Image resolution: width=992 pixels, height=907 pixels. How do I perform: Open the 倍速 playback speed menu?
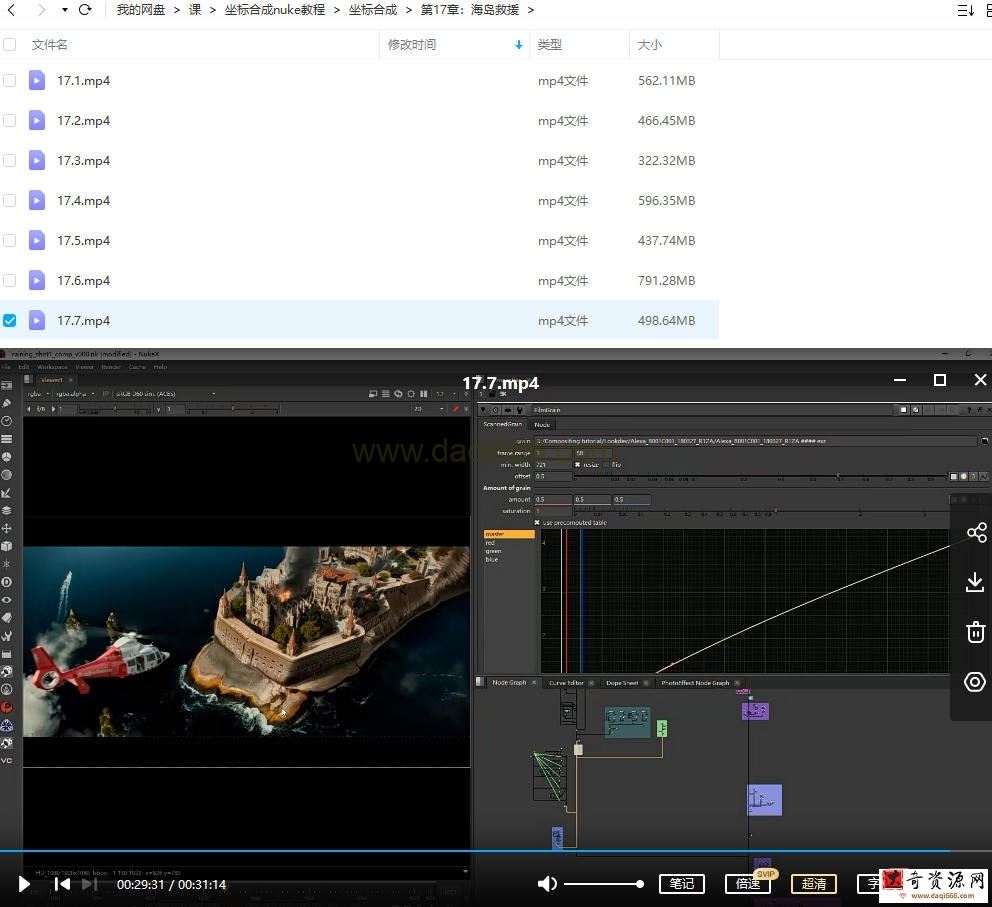748,884
